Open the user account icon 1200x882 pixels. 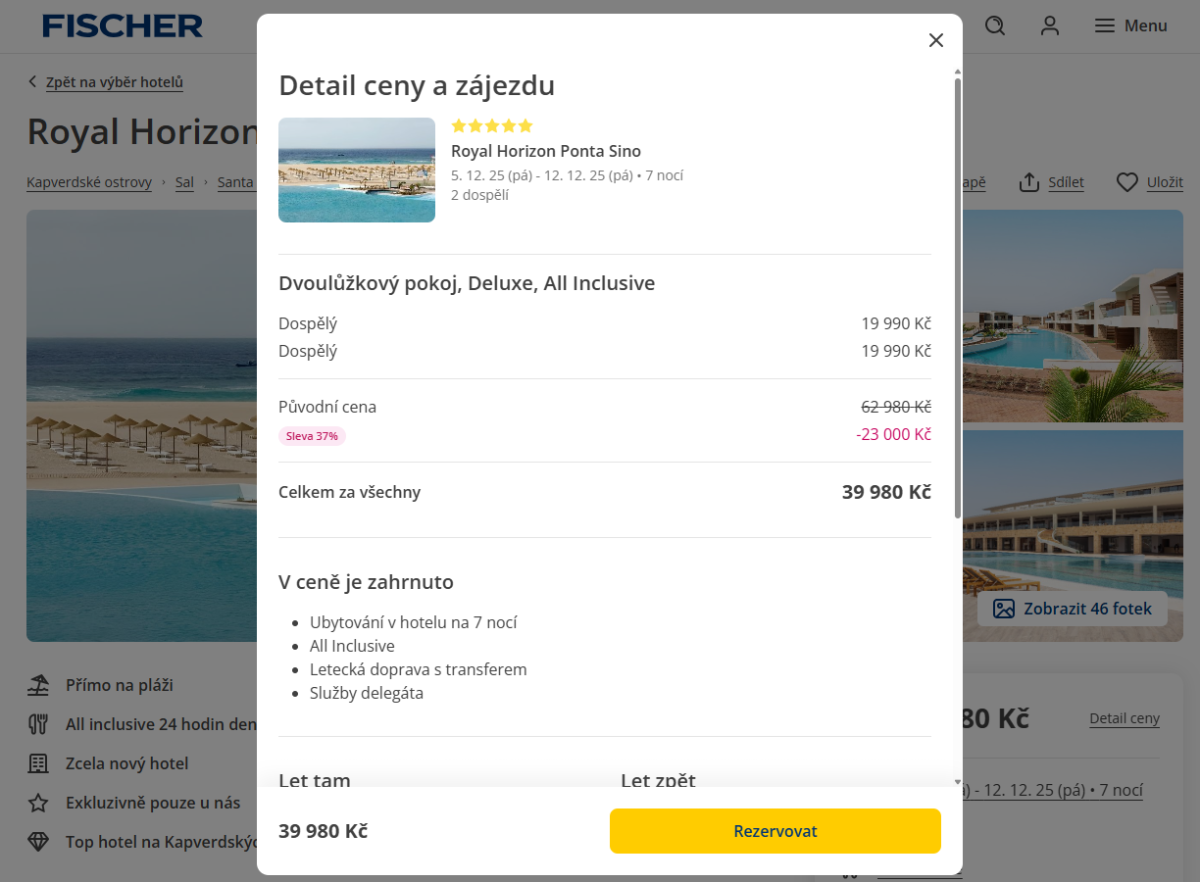(1049, 26)
